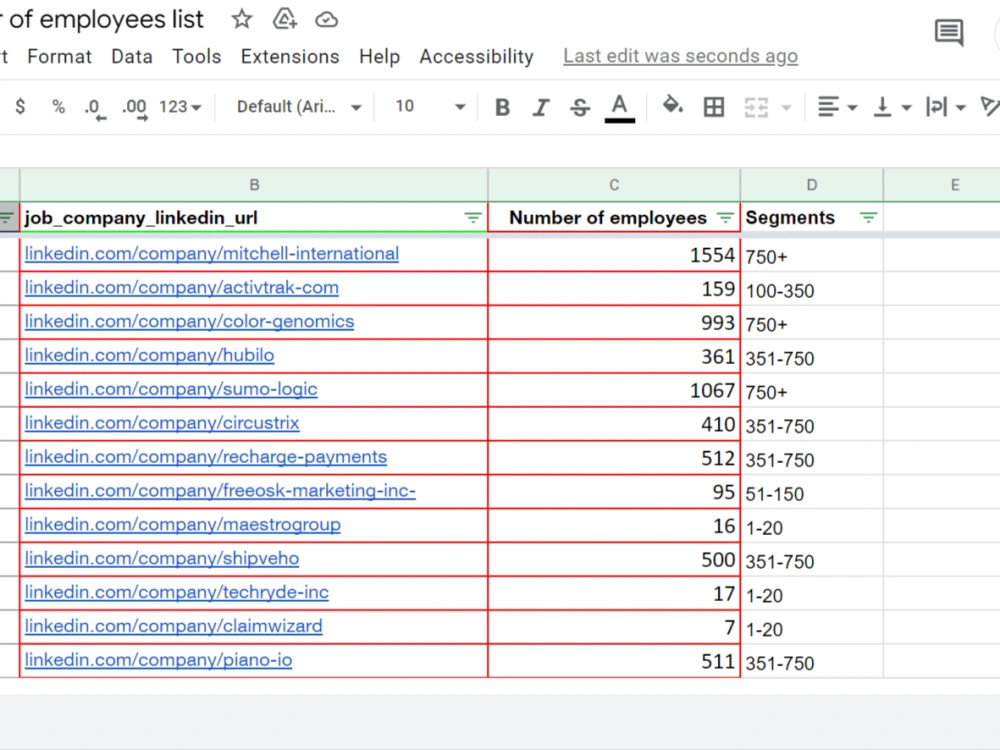Decrease decimal places
This screenshot has width=1000, height=750.
(x=95, y=108)
